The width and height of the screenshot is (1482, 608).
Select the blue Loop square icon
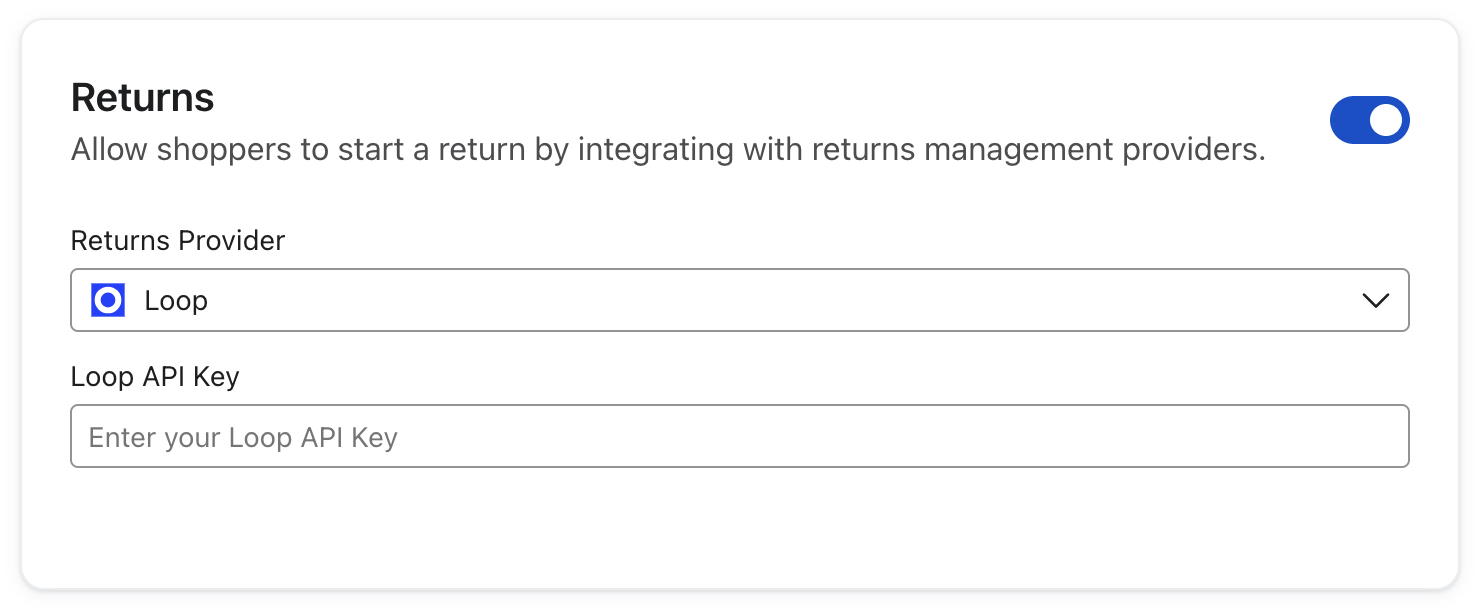tap(108, 300)
